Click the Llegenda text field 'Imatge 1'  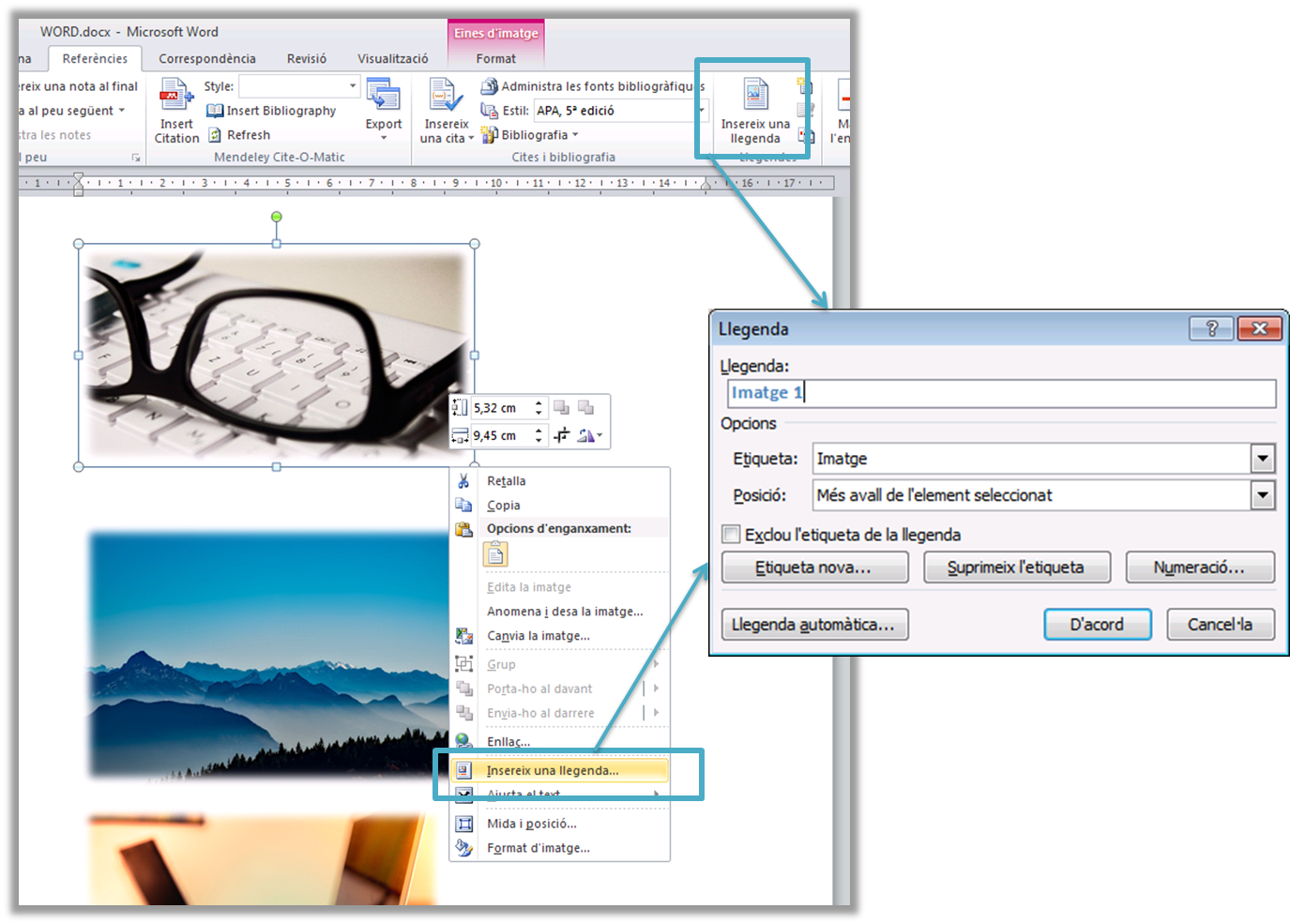(x=1001, y=393)
